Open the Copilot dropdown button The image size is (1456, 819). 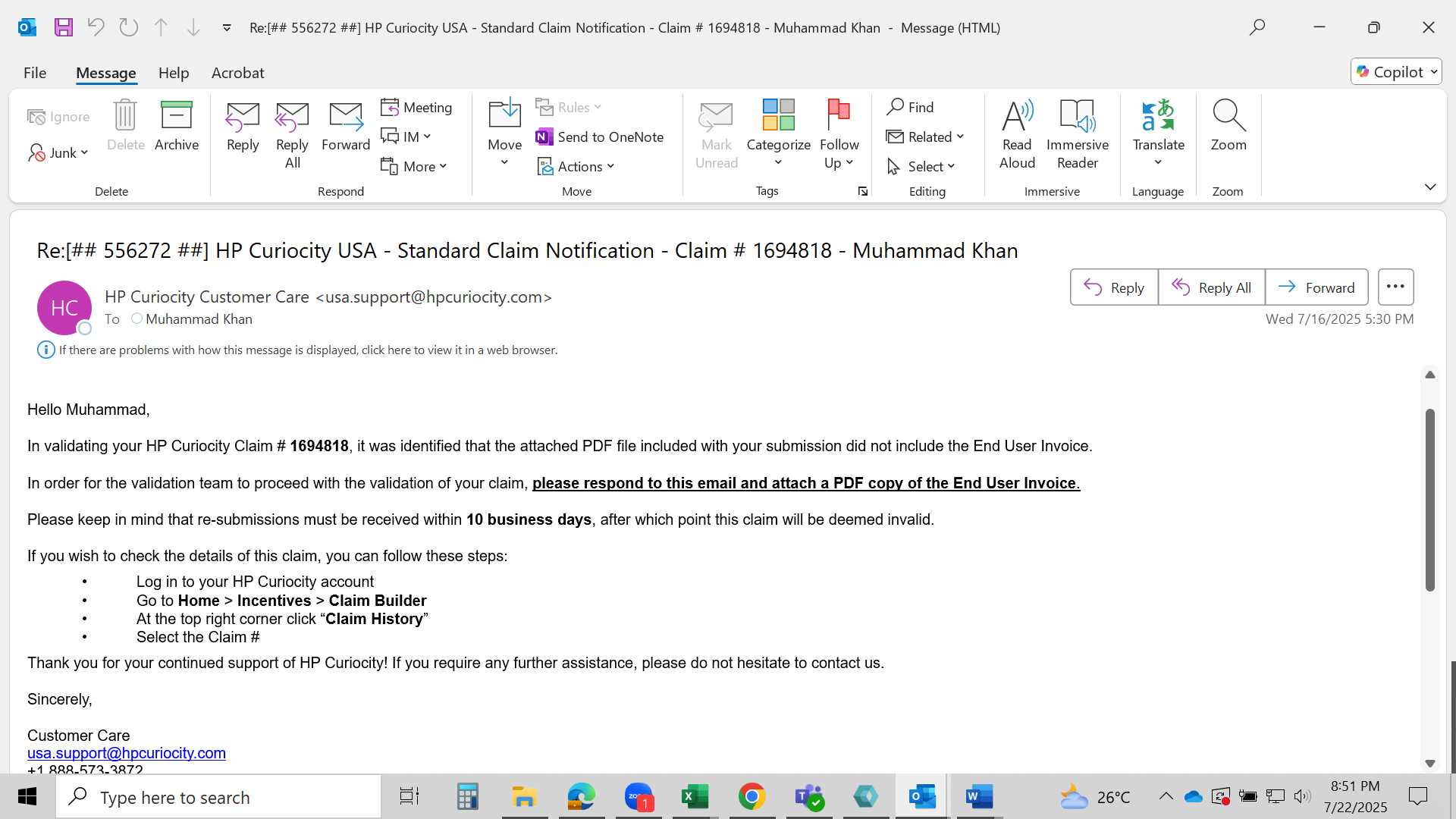click(1396, 72)
